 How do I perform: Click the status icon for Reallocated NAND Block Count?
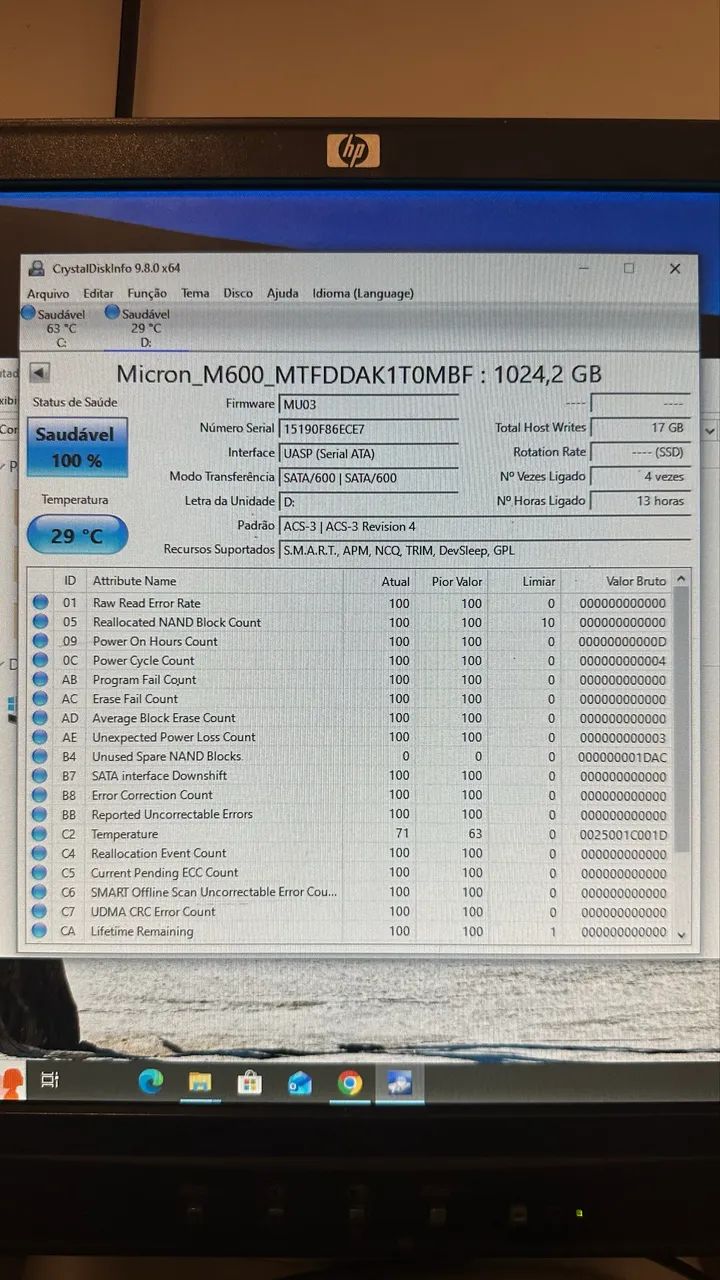point(40,622)
